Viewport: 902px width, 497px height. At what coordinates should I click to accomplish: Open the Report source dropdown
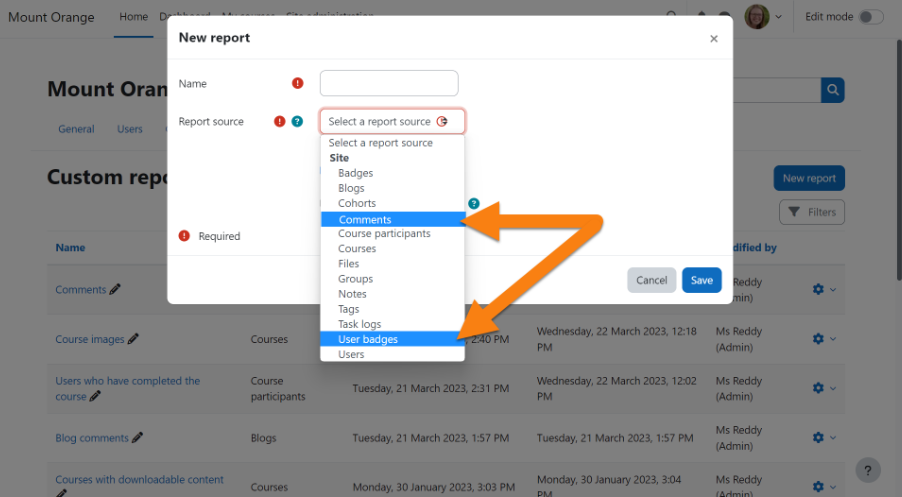click(392, 122)
